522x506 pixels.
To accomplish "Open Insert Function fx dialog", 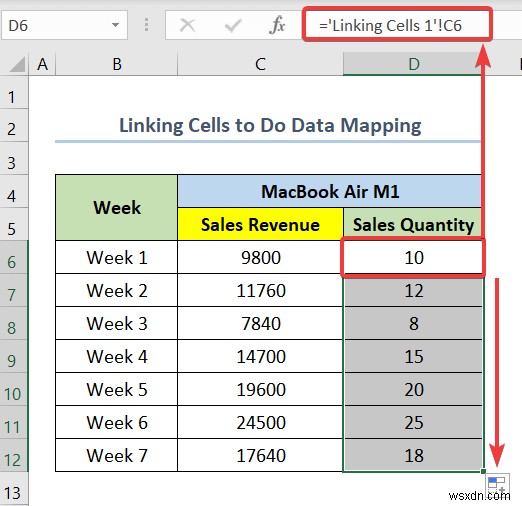I will [x=277, y=25].
